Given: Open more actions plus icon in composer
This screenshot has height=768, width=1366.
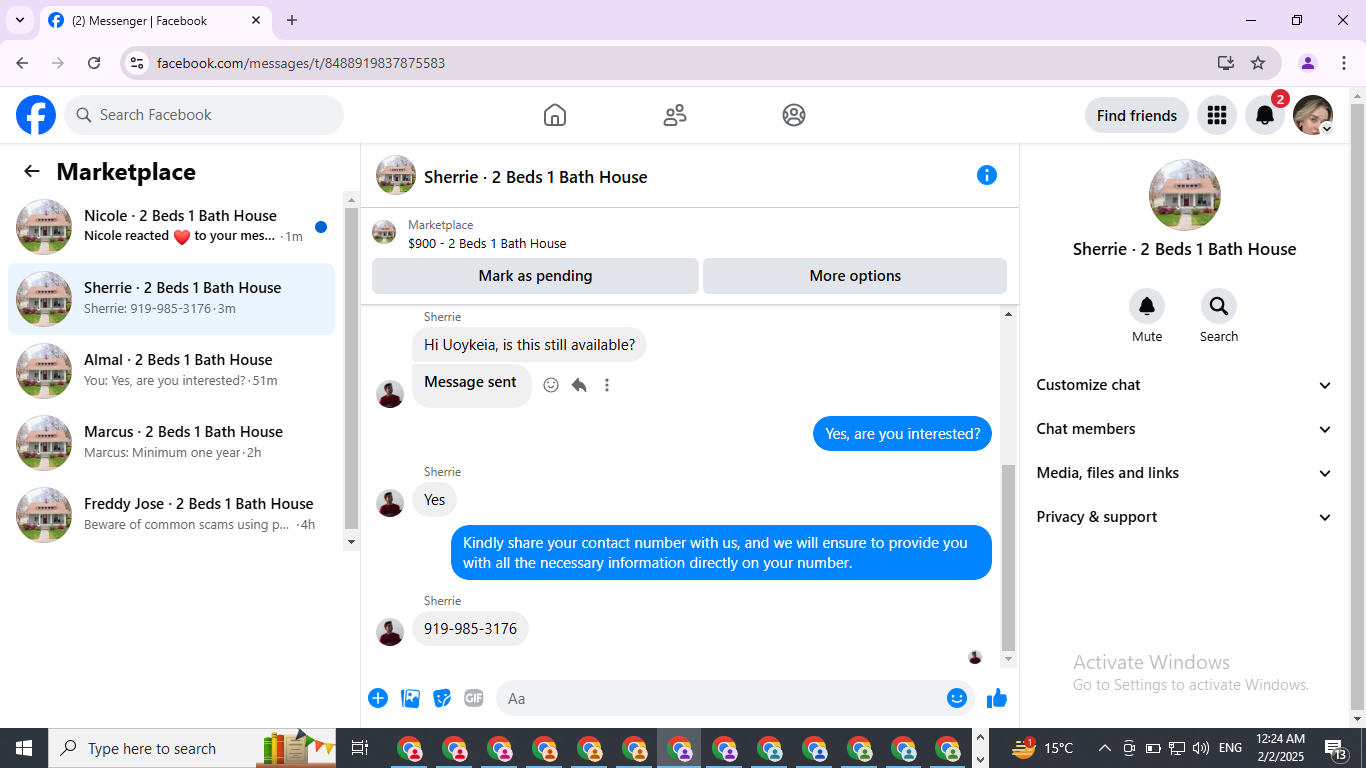Looking at the screenshot, I should point(378,698).
